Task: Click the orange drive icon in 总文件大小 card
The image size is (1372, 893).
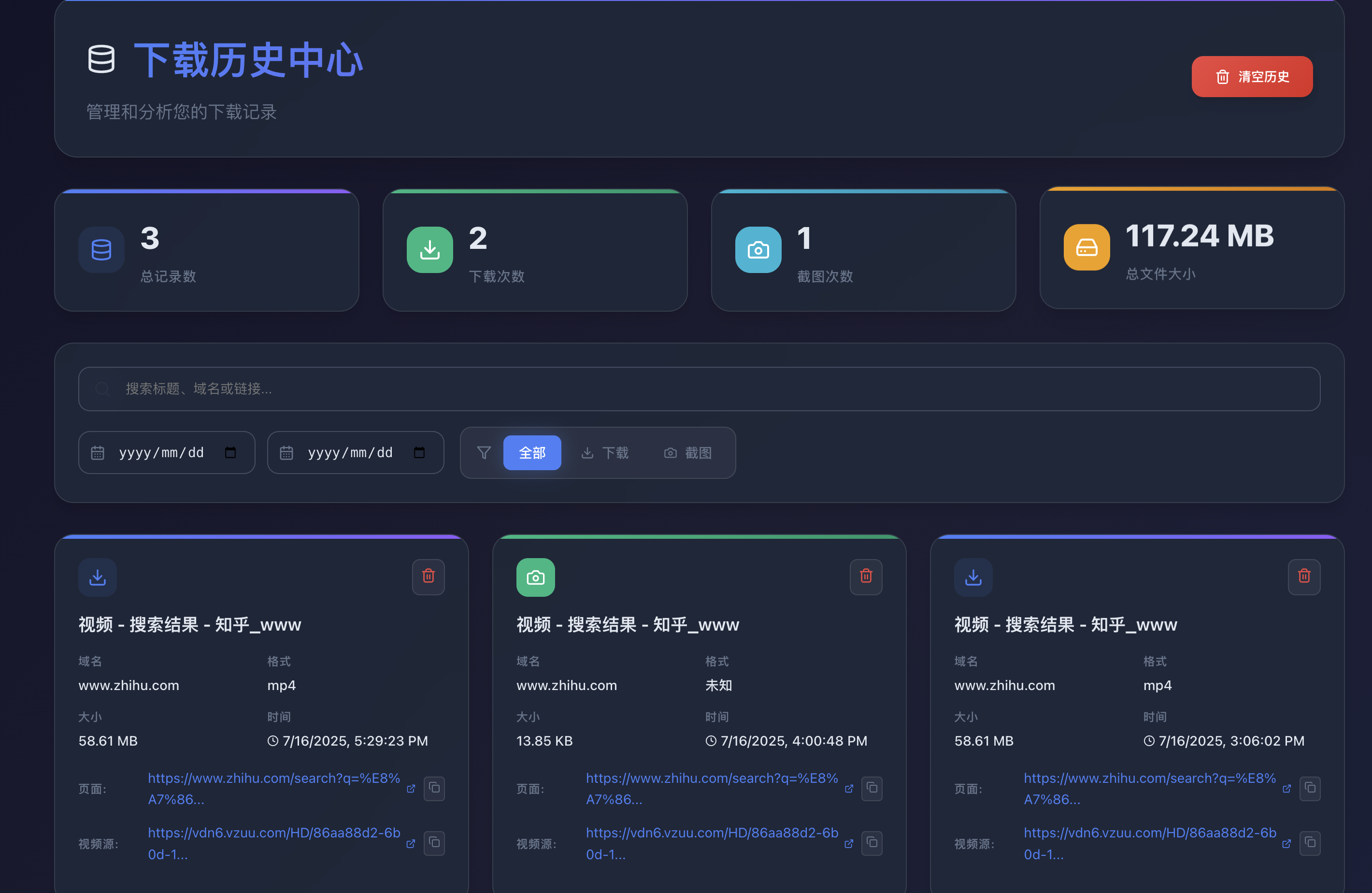Action: click(1086, 247)
